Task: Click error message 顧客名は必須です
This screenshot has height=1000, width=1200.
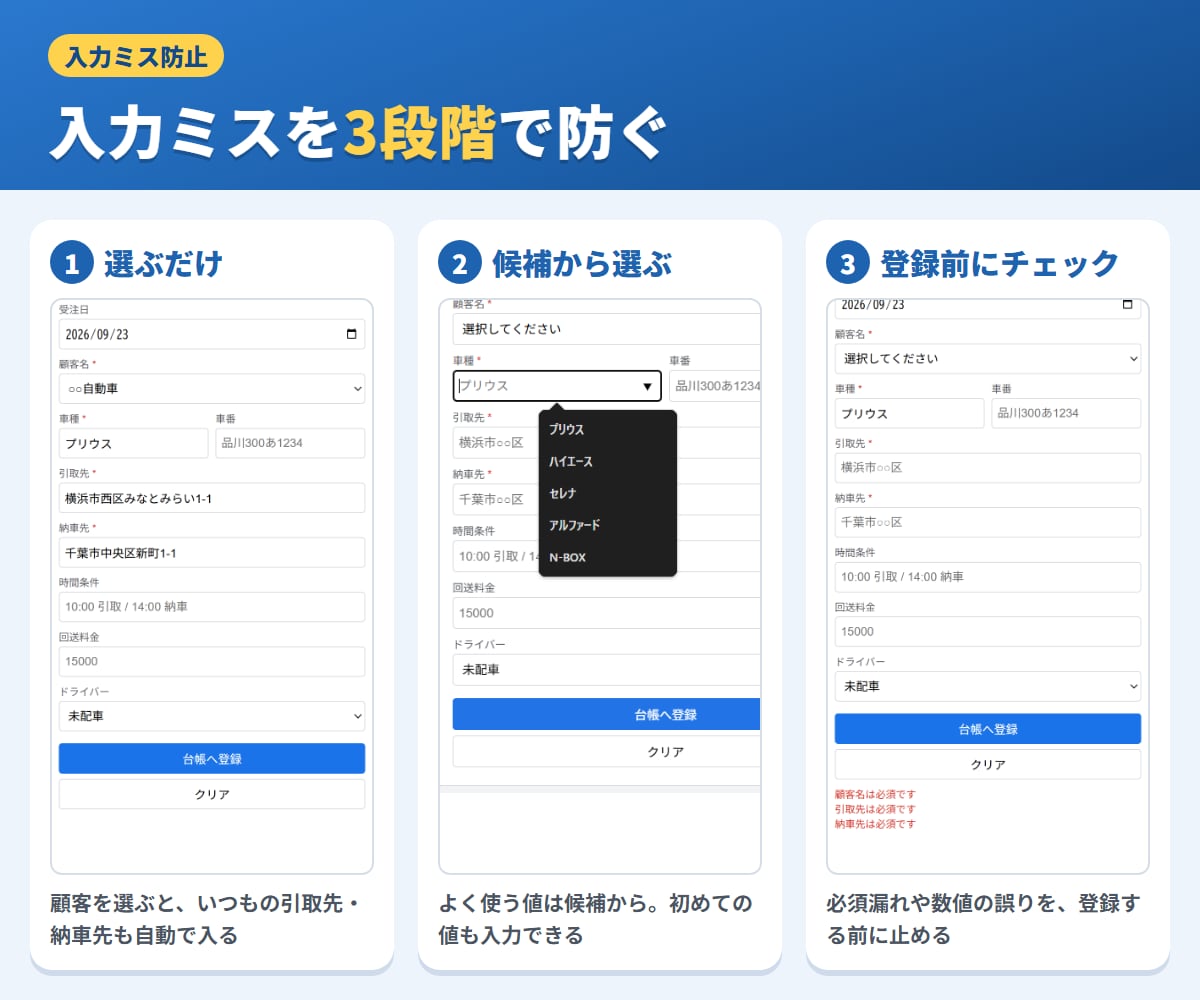Action: [875, 794]
